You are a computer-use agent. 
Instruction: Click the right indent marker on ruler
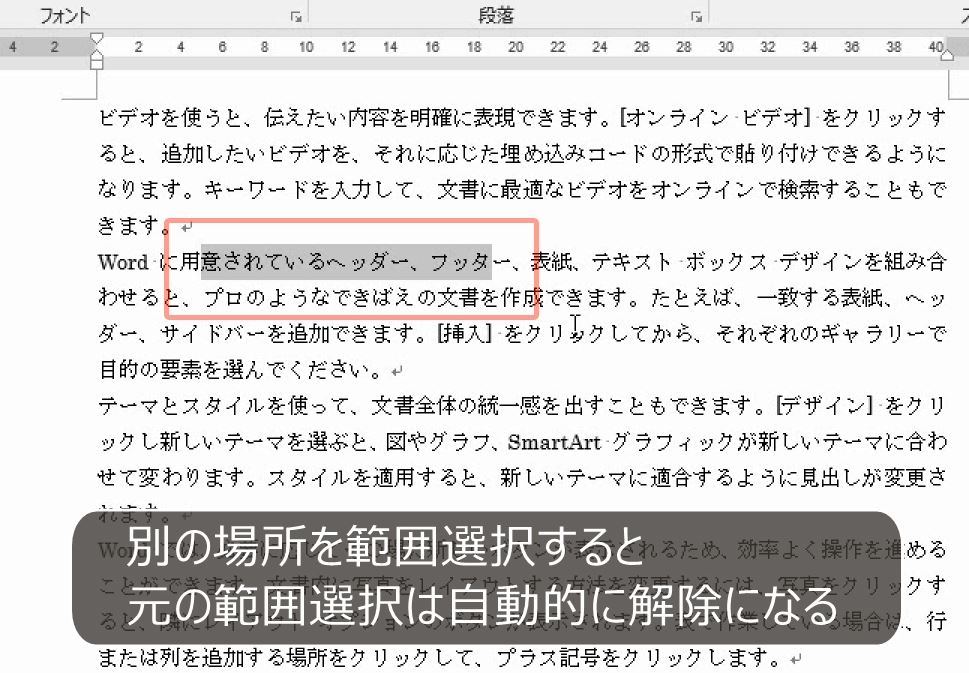947,56
